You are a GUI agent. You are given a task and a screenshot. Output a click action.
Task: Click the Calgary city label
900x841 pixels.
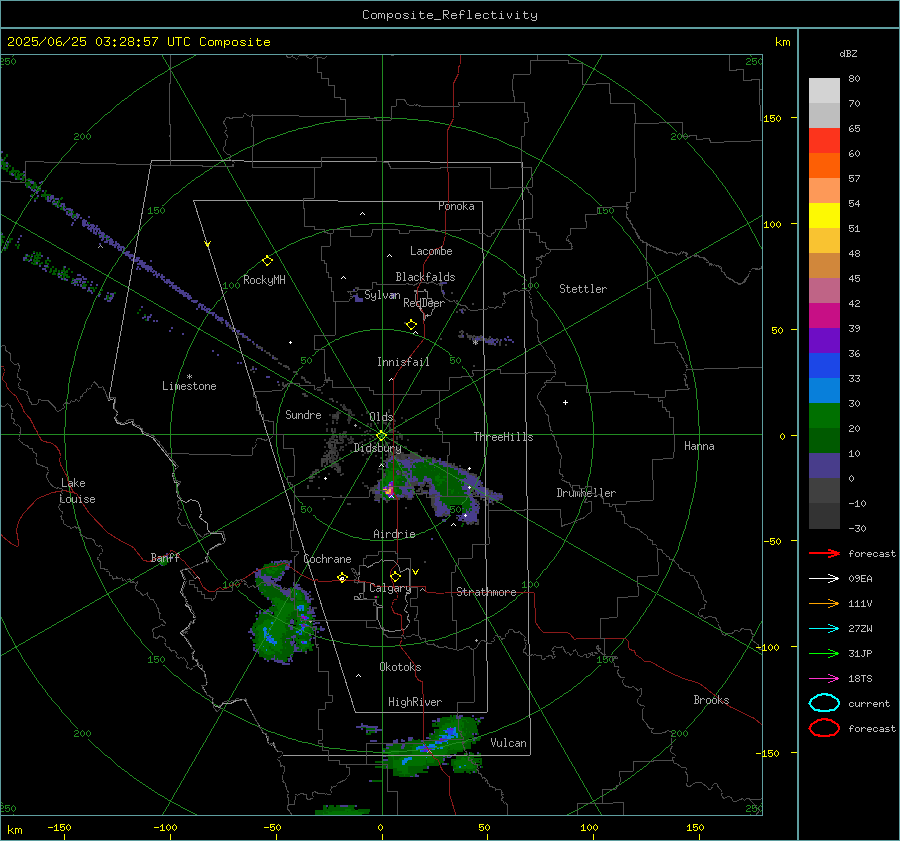point(390,588)
